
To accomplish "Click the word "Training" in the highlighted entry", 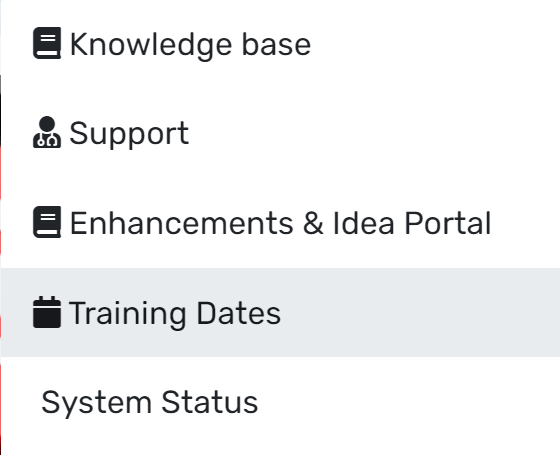I will pos(128,314).
